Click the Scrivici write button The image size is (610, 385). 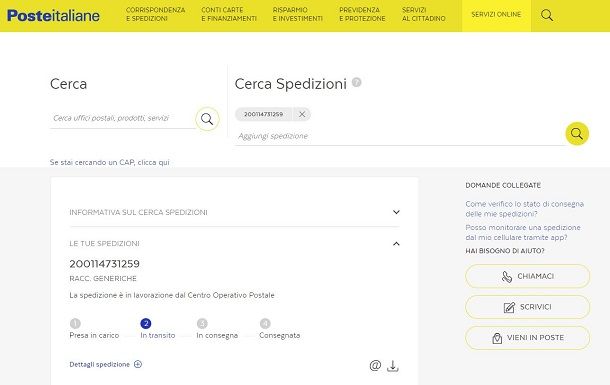(x=528, y=307)
